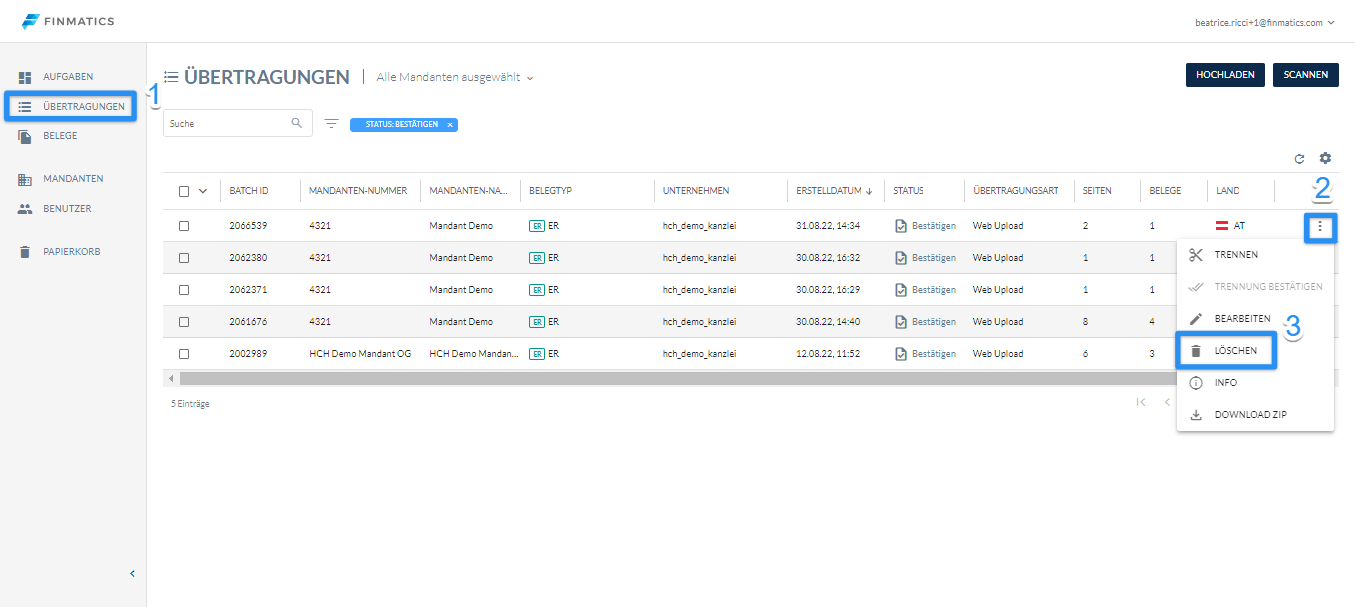Click the three-dot menu for batch 2066539
Screen dimensions: 1355x607
tap(1320, 227)
